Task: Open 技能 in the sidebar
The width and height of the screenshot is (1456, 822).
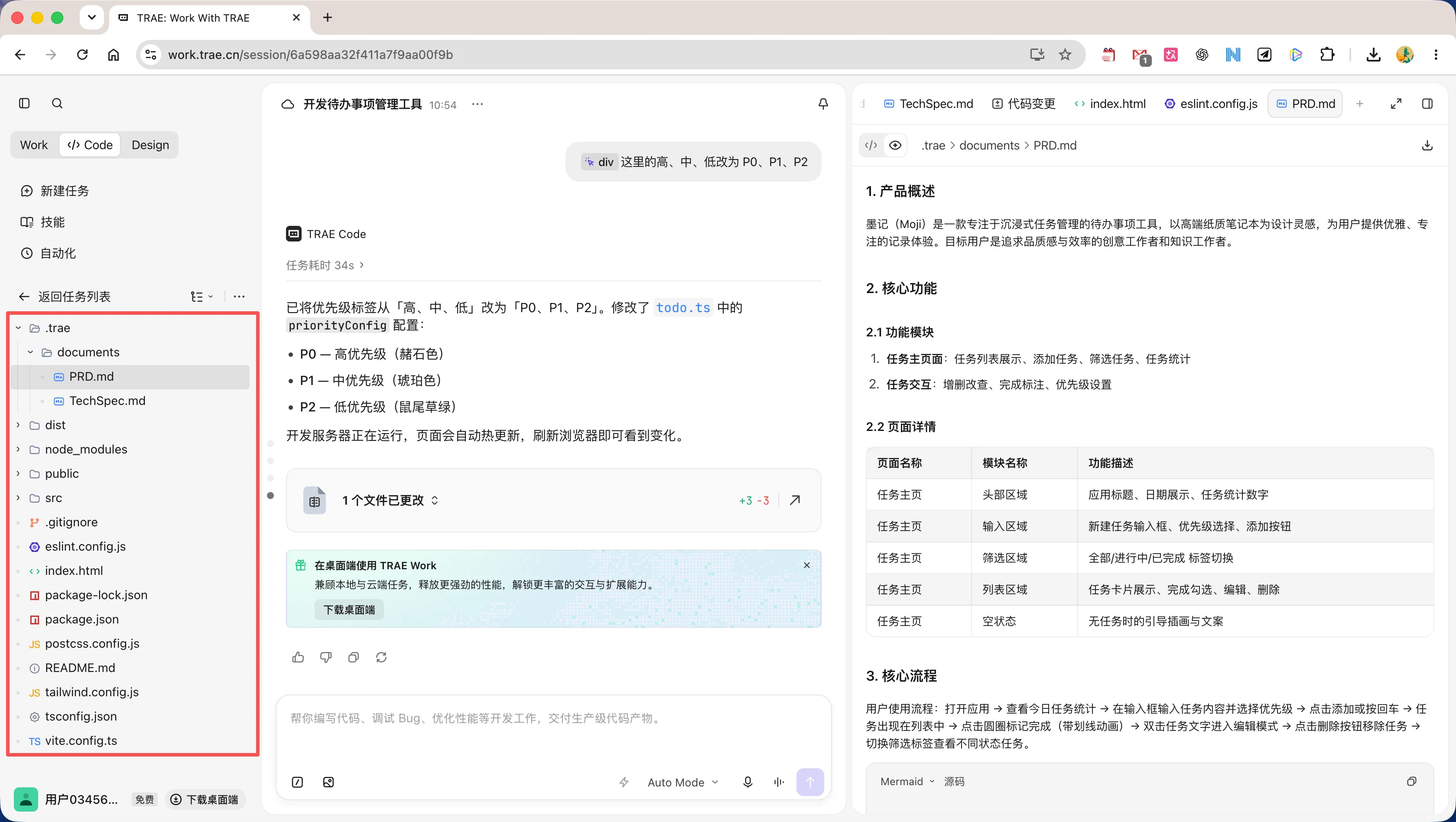Action: click(x=42, y=222)
